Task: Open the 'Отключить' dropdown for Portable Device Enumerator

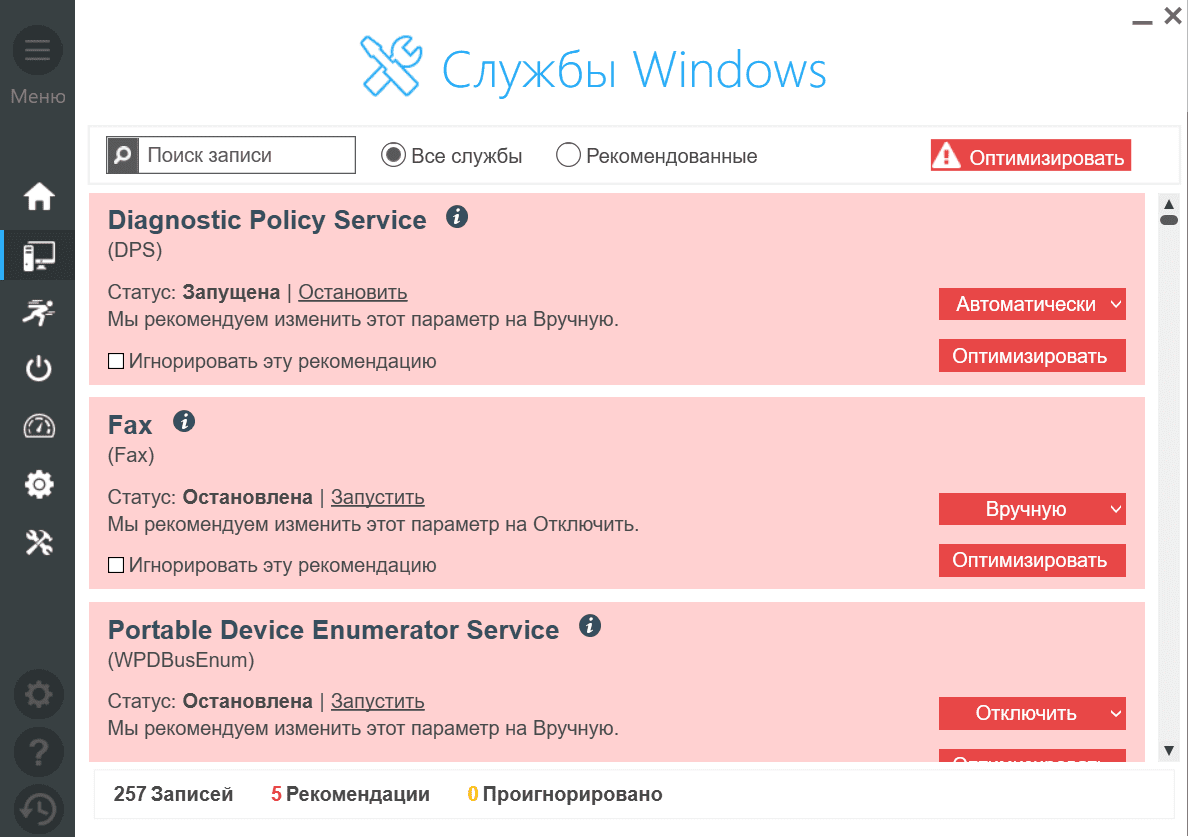Action: pyautogui.click(x=1032, y=713)
